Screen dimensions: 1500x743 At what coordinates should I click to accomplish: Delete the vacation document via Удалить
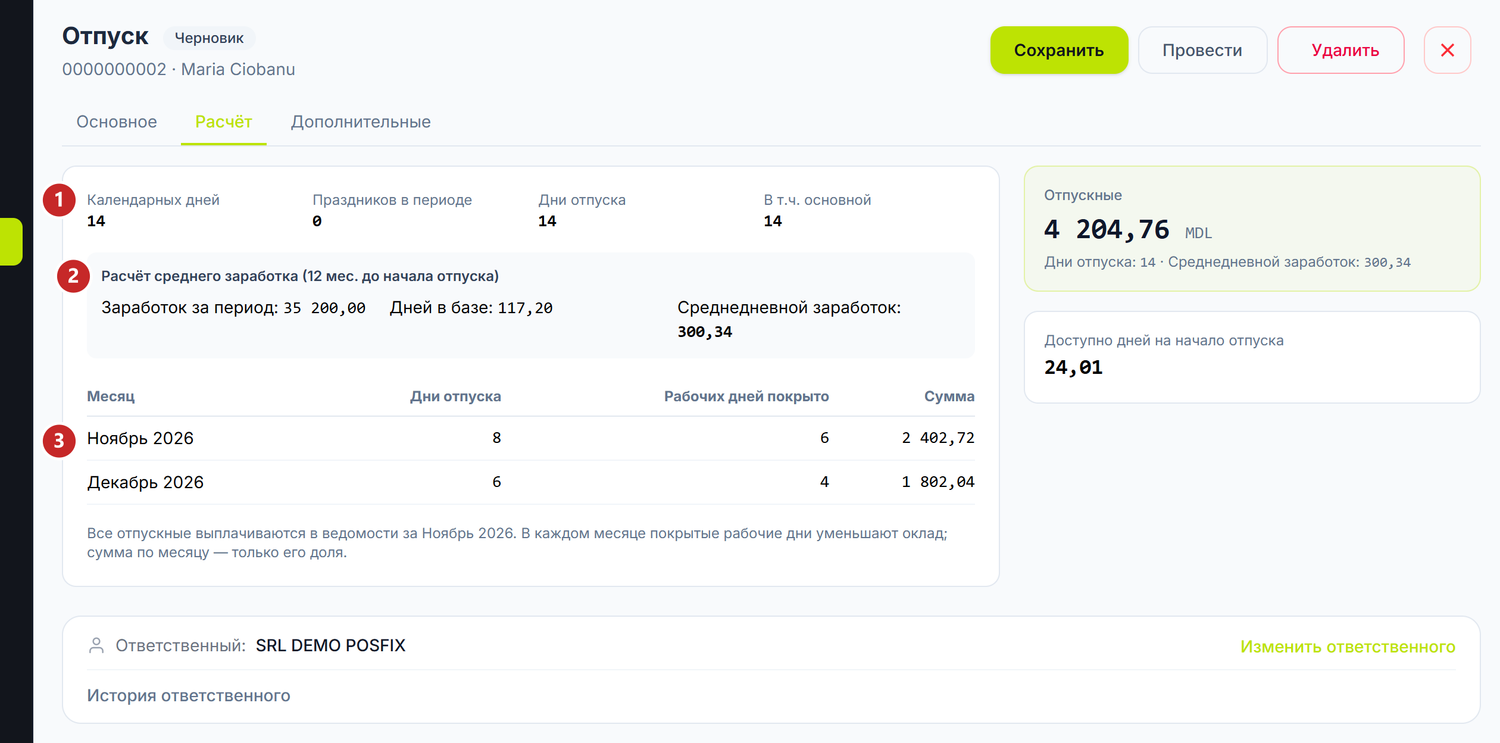point(1341,50)
